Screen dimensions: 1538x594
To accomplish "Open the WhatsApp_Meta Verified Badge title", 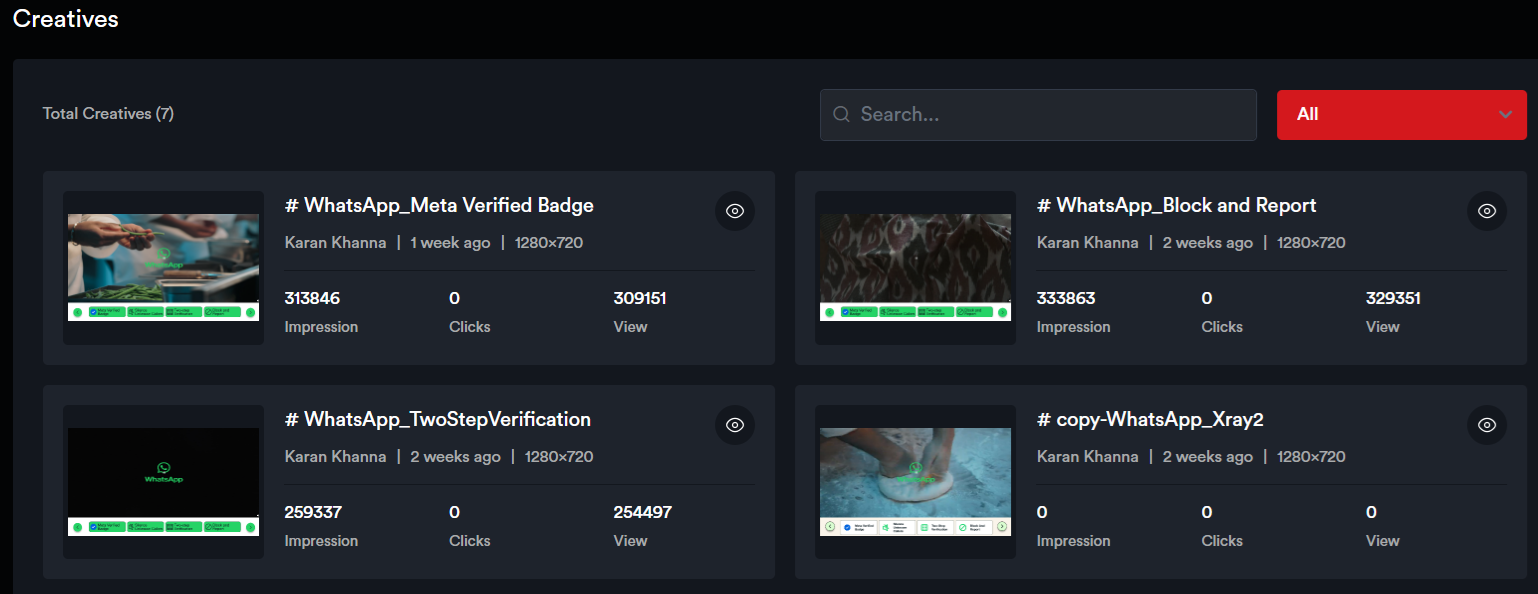I will point(439,205).
